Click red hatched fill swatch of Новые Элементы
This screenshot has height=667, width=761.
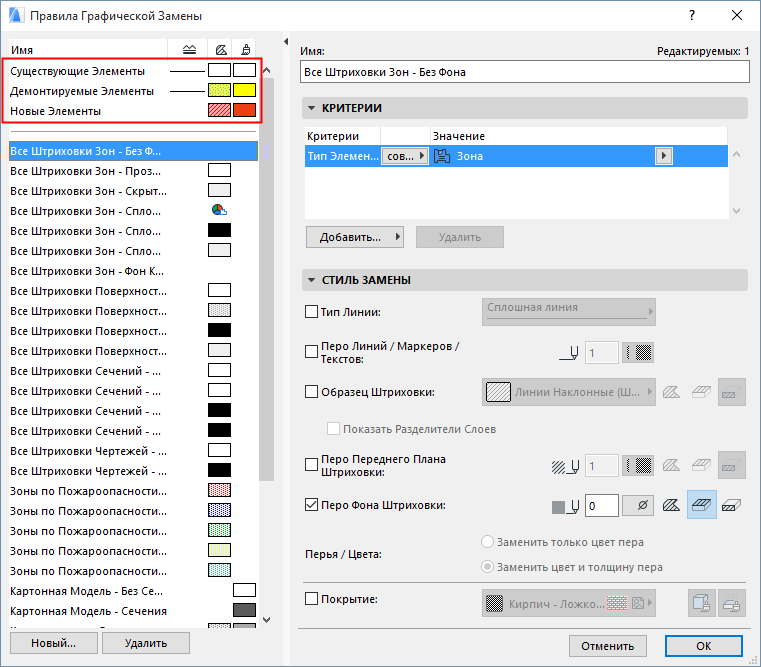pyautogui.click(x=219, y=110)
